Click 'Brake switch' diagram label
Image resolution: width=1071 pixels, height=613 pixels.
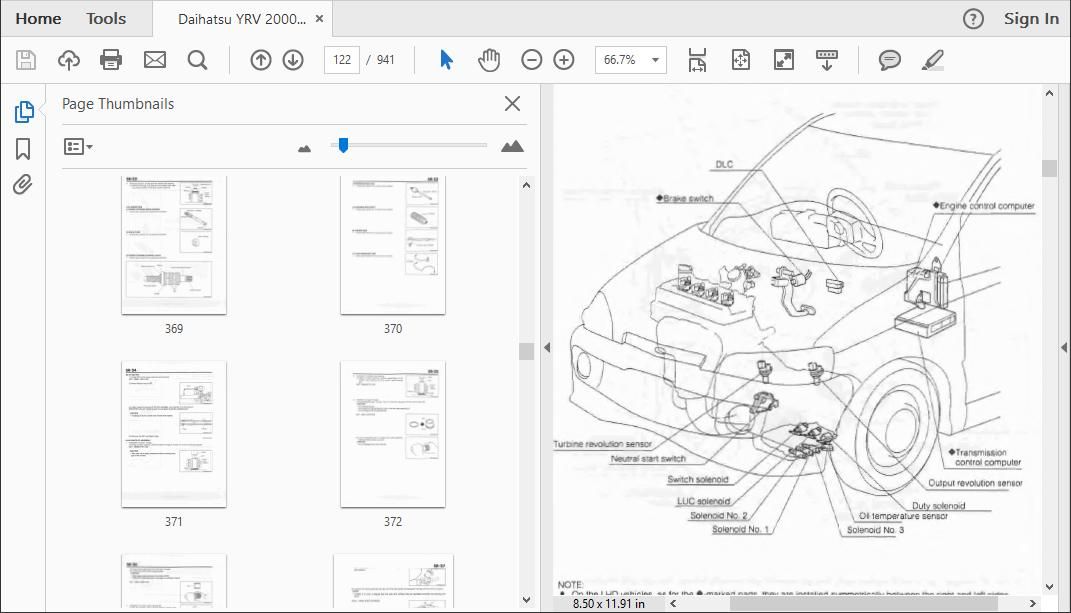pos(688,199)
